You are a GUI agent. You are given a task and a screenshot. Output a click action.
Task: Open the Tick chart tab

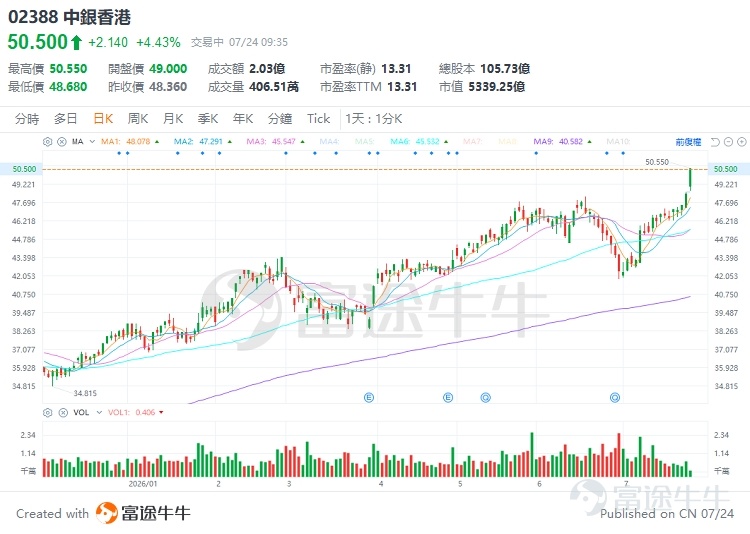coord(319,119)
